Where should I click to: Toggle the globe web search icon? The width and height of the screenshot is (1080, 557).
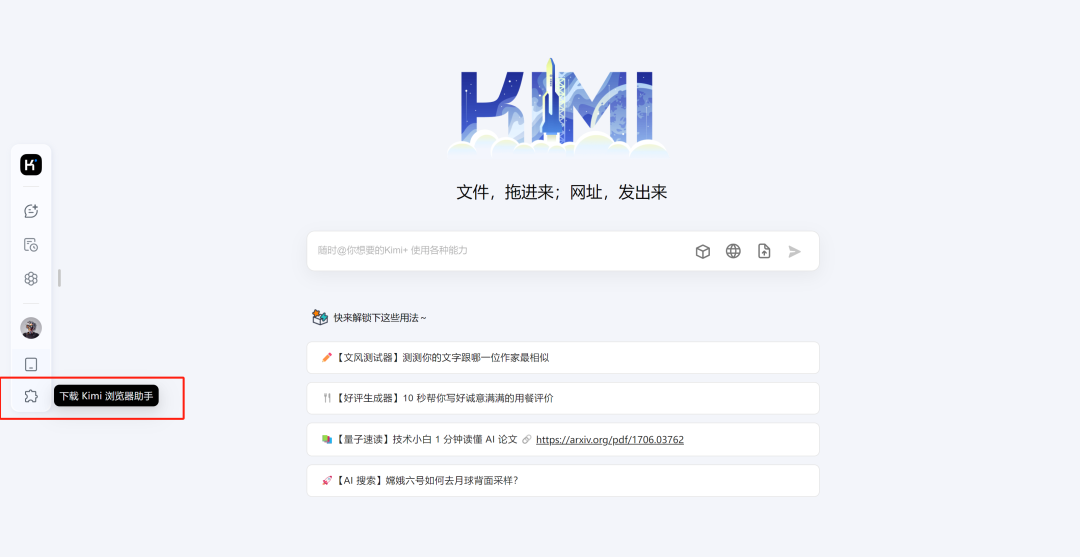pyautogui.click(x=734, y=251)
